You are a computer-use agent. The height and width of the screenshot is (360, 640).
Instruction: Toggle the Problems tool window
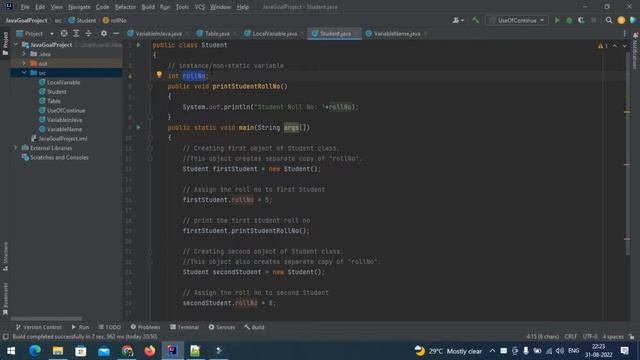pyautogui.click(x=145, y=327)
